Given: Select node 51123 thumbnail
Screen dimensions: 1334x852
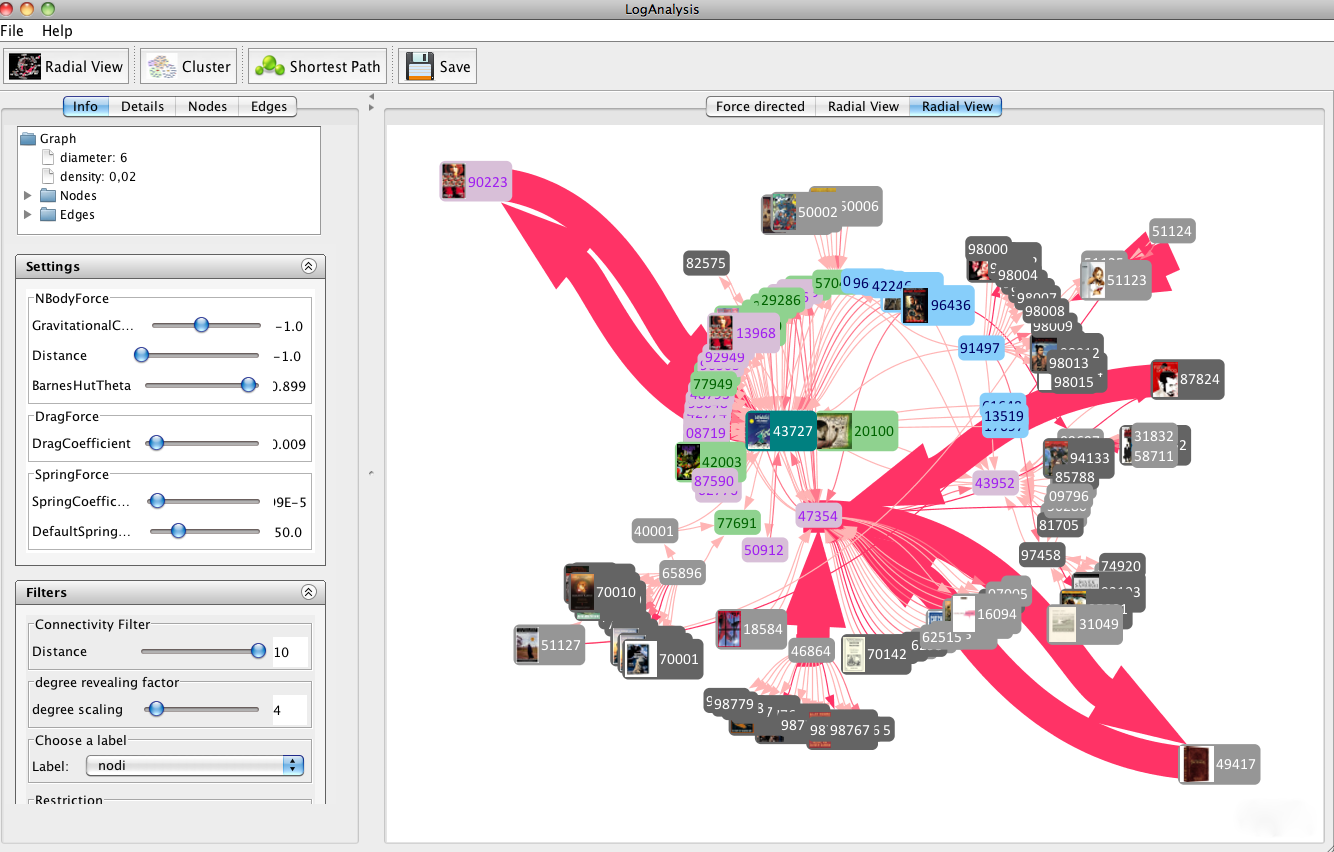Looking at the screenshot, I should (x=1094, y=280).
